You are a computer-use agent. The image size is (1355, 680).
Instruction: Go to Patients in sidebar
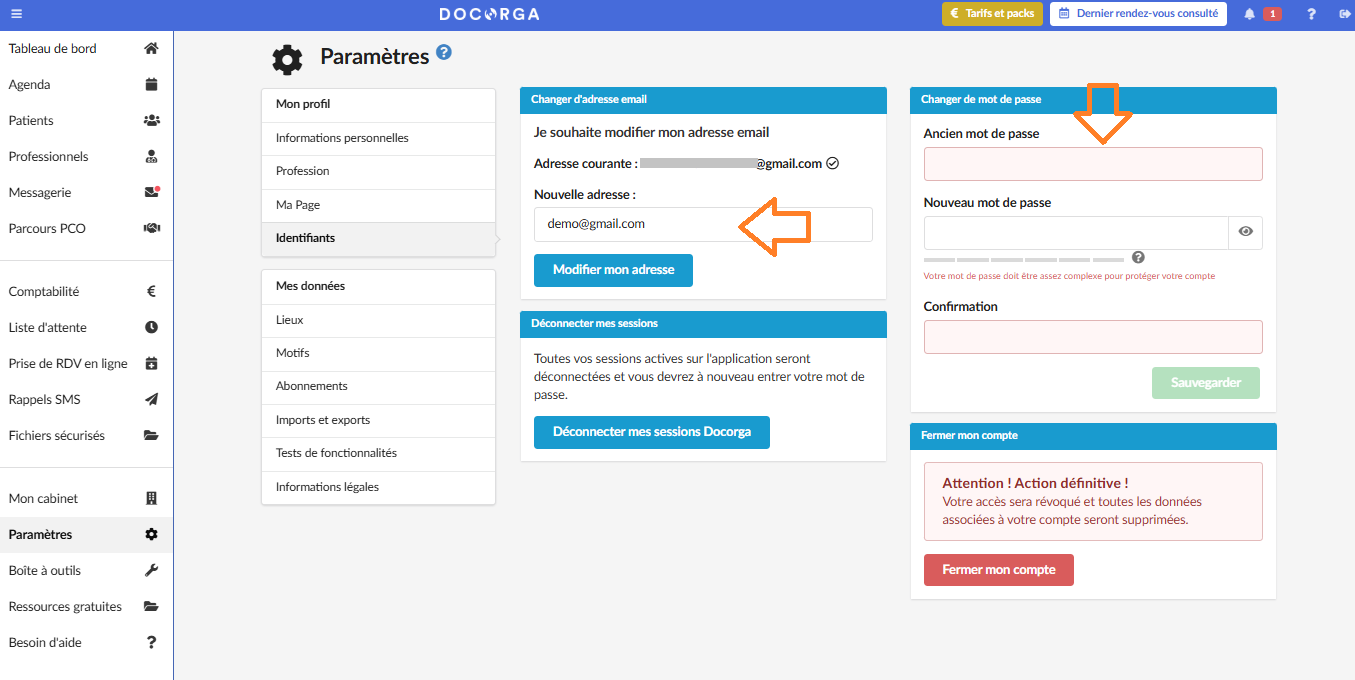31,121
